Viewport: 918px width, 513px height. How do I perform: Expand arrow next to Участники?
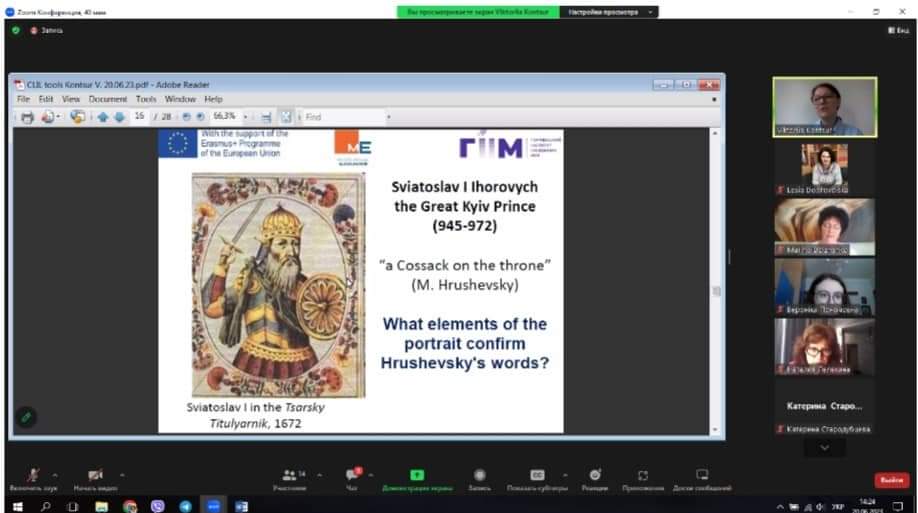(x=320, y=475)
